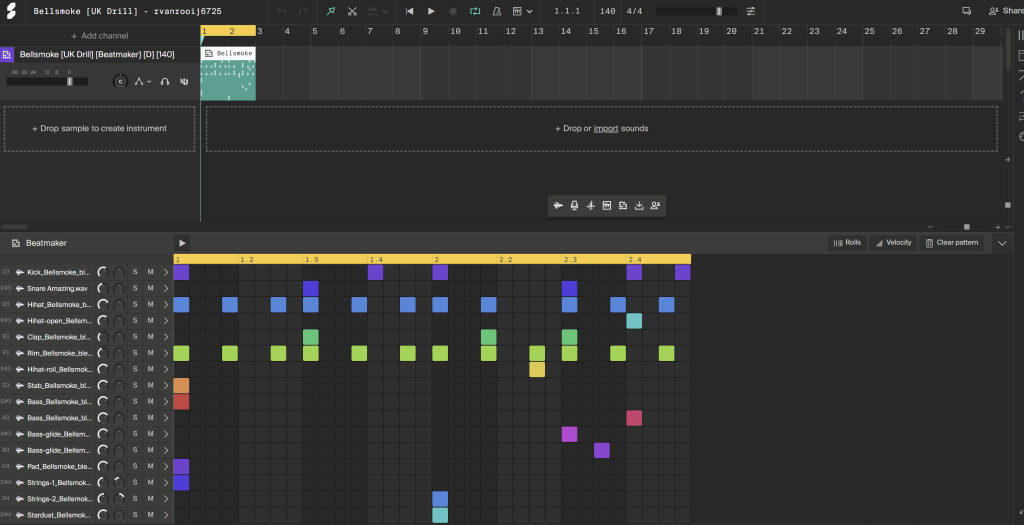Screen dimensions: 1024x525
Task: Expand the Hihat_Bellsmoke row chevron
Action: [166, 304]
